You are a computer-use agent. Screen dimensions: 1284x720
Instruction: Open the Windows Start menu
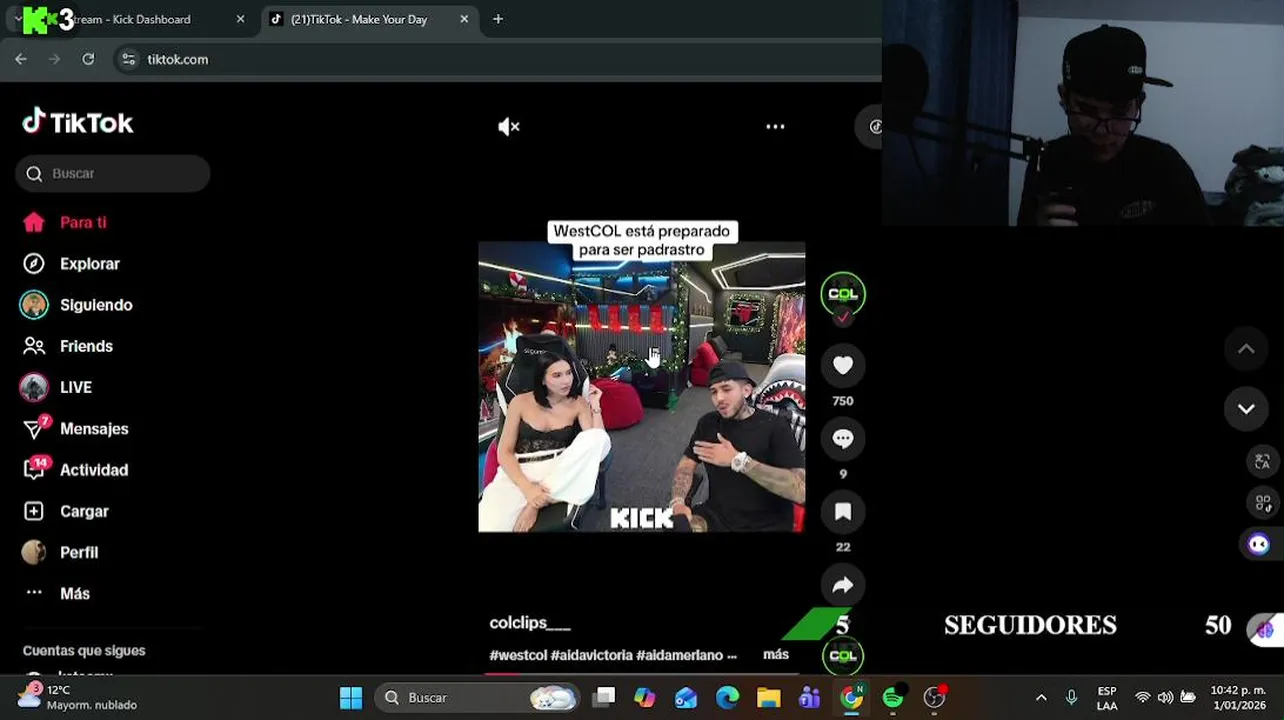pyautogui.click(x=351, y=698)
